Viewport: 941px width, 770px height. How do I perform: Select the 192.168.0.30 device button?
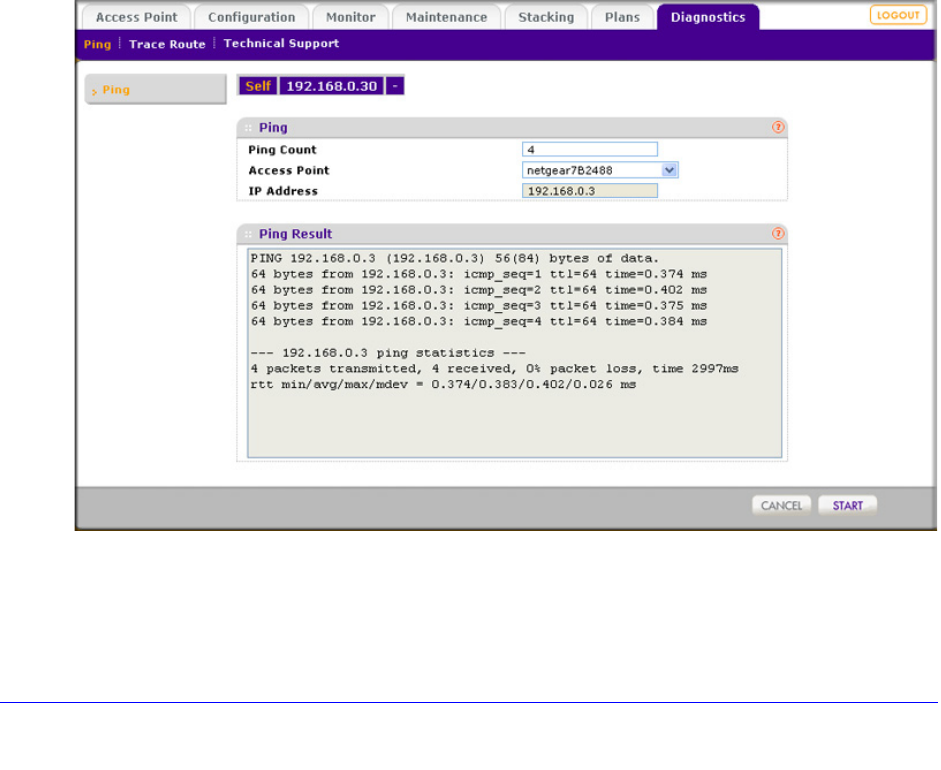point(331,86)
